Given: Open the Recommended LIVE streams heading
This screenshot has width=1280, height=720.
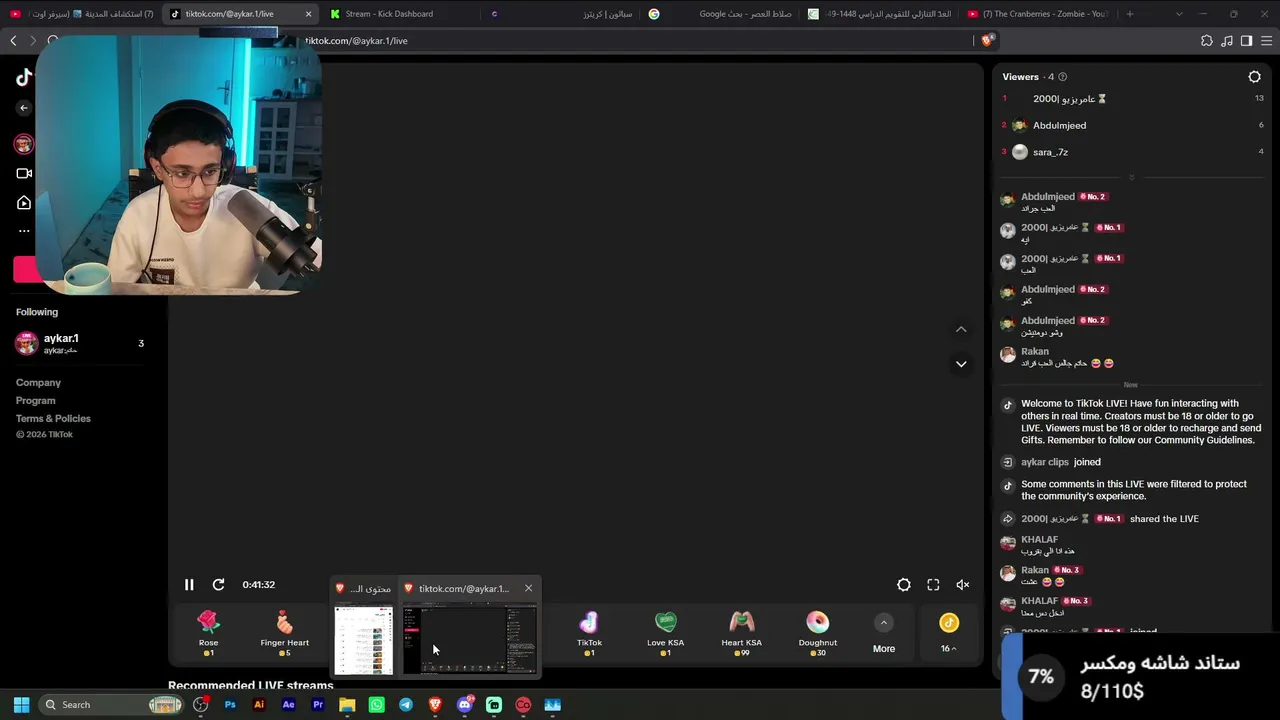Looking at the screenshot, I should click(251, 686).
